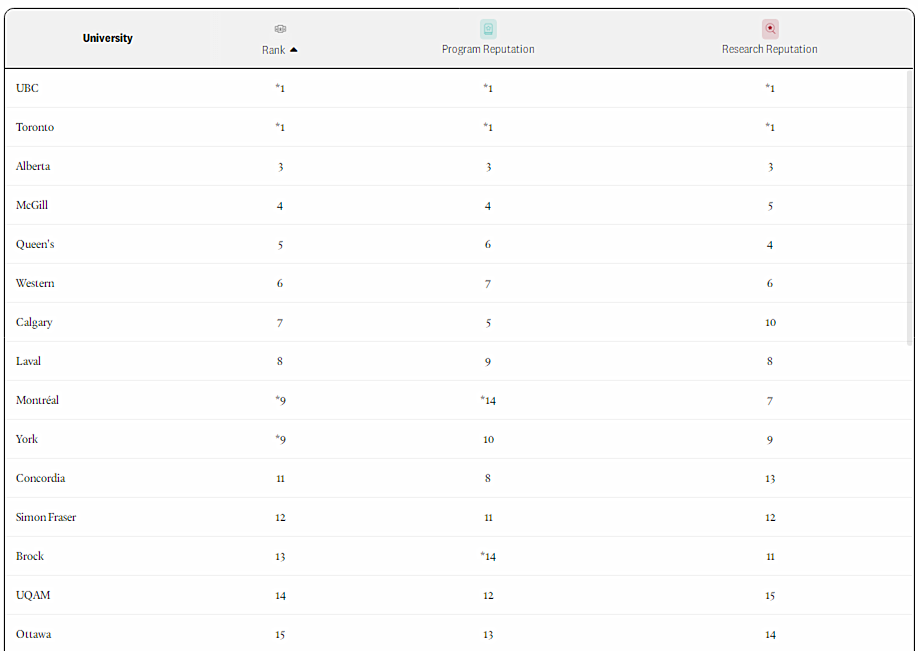
Task: Select the Brock row name
Action: pos(30,556)
